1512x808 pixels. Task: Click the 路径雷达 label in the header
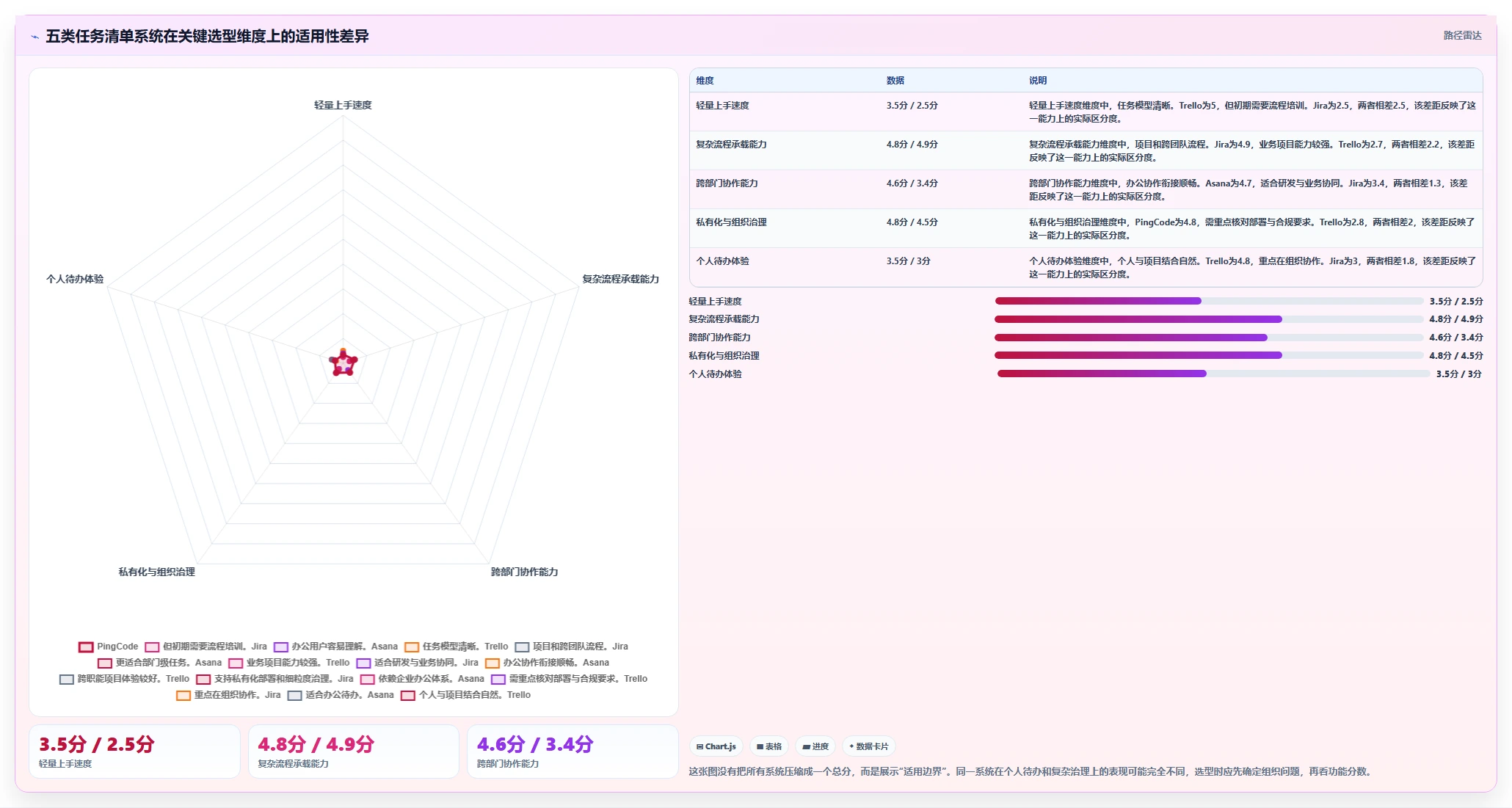pyautogui.click(x=1462, y=35)
